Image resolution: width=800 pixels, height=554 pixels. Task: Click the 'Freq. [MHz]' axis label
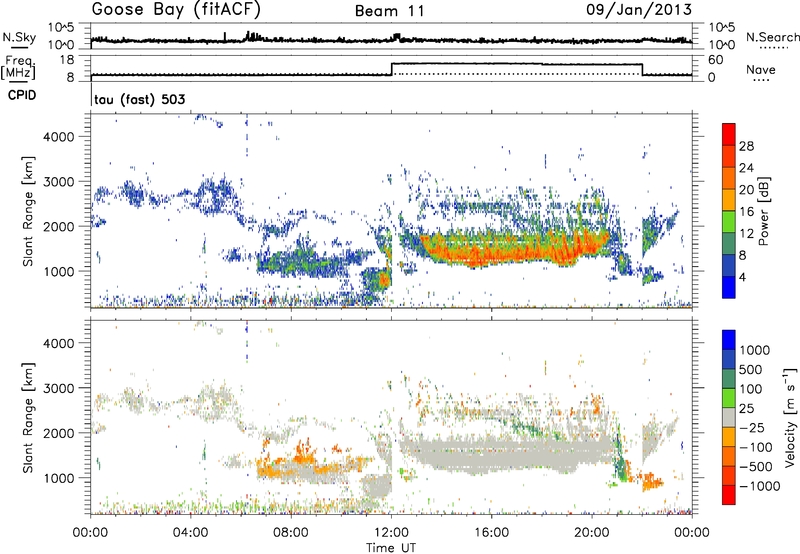coord(18,68)
